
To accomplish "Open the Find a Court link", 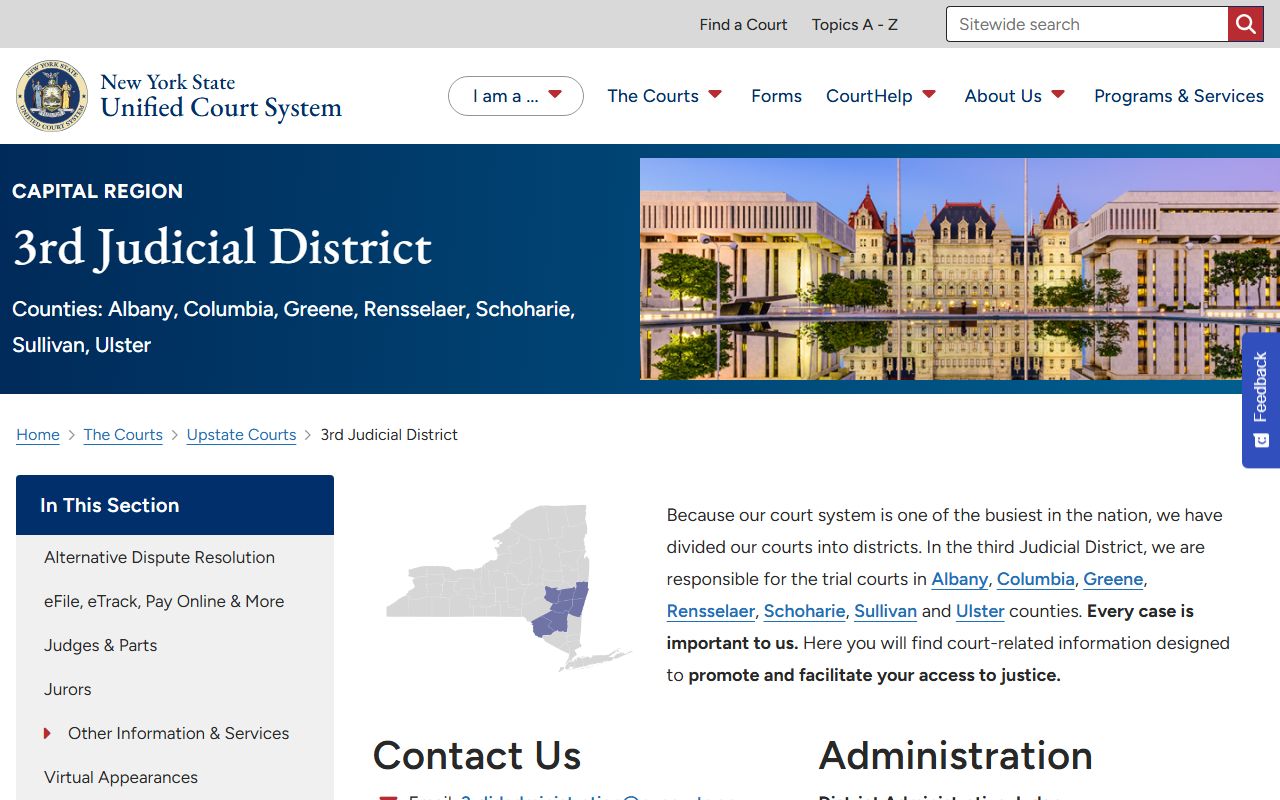I will [x=743, y=24].
